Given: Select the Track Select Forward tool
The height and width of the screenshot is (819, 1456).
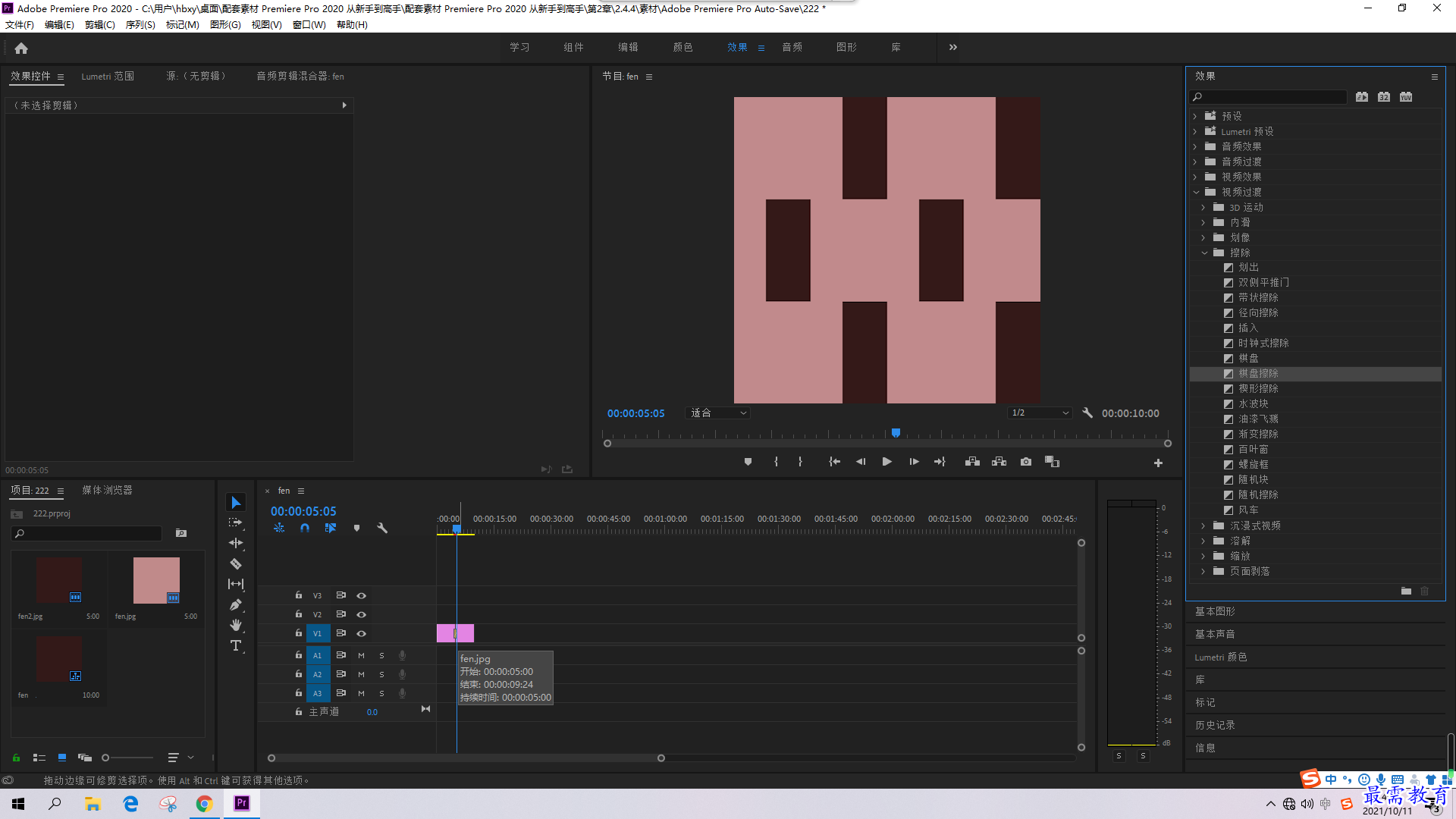Looking at the screenshot, I should coord(236,522).
